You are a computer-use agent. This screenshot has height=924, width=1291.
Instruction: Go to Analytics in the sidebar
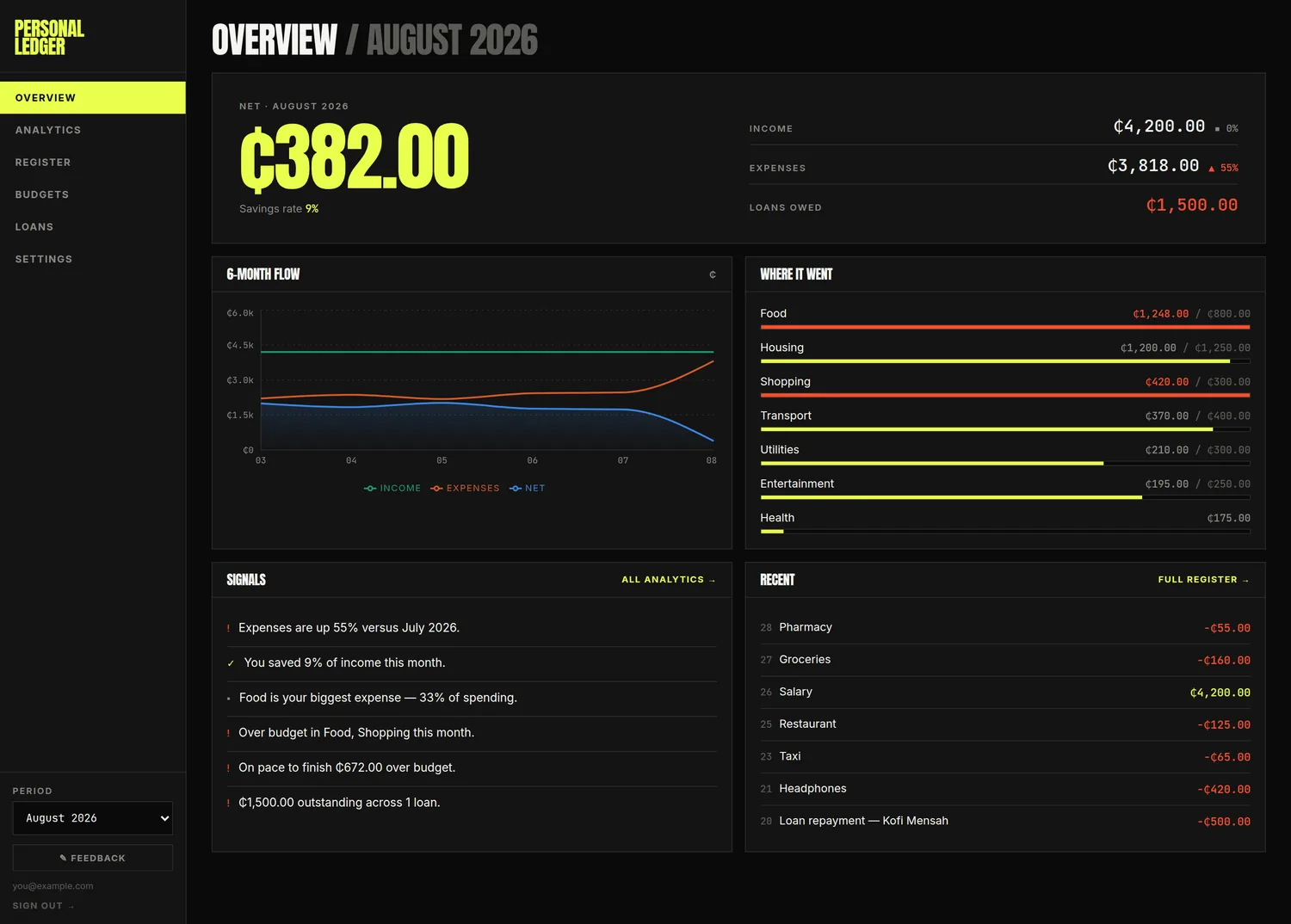click(x=93, y=130)
